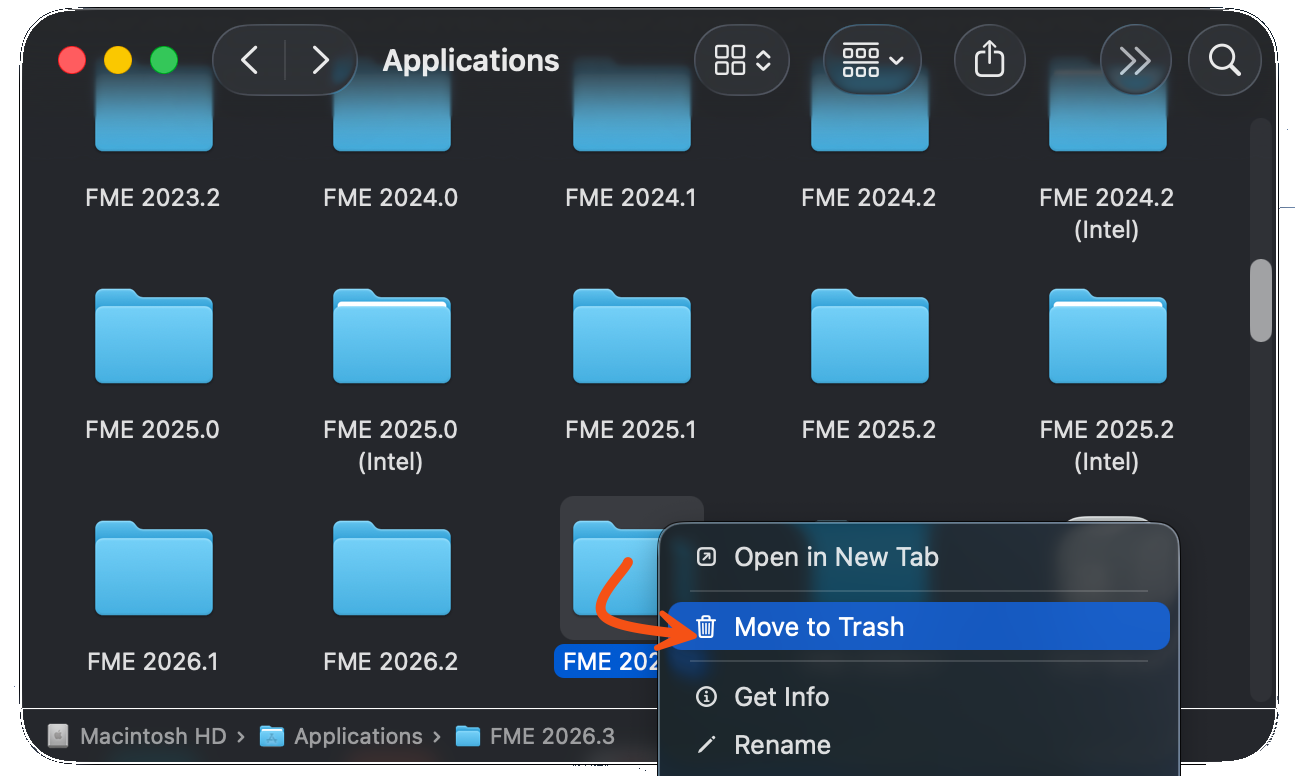
Task: Click the FME 2025.2 (Intel) name label
Action: (1106, 445)
